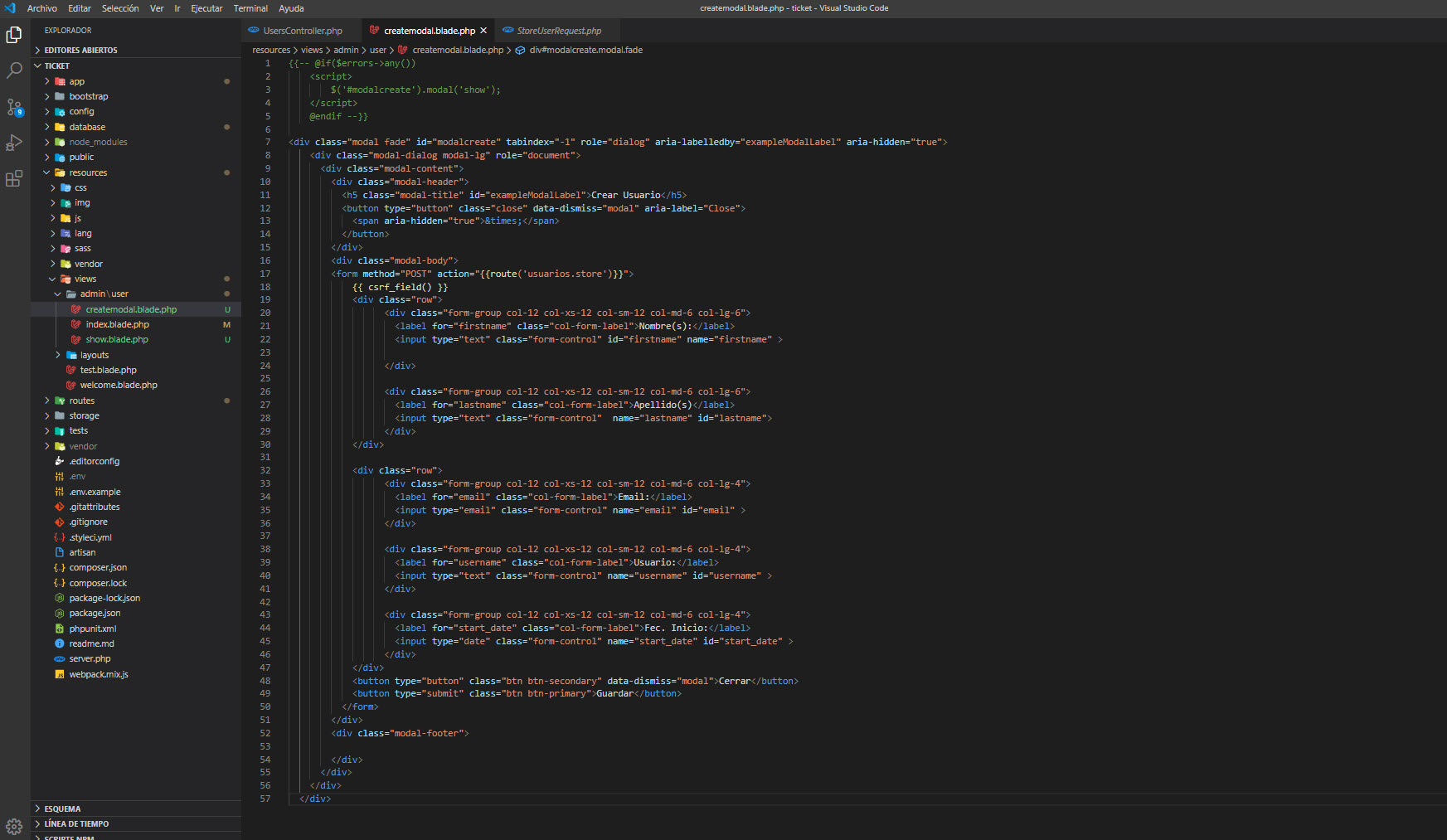The width and height of the screenshot is (1447, 840).
Task: Expand the ESQUEMA panel
Action: (37, 808)
